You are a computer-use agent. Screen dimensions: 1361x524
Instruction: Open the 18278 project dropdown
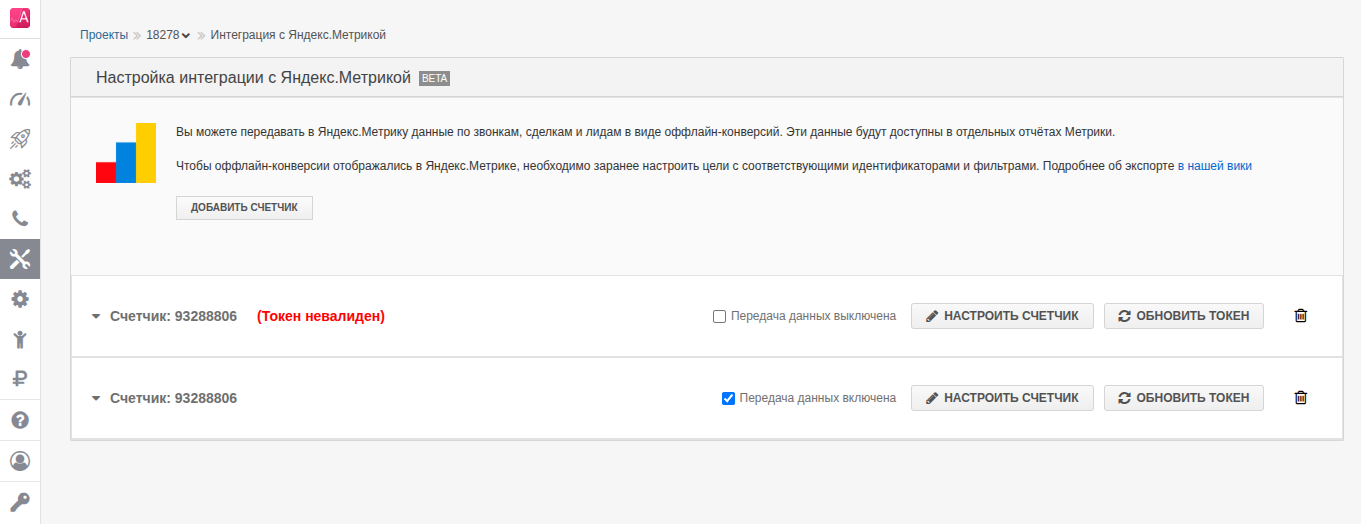[x=168, y=35]
